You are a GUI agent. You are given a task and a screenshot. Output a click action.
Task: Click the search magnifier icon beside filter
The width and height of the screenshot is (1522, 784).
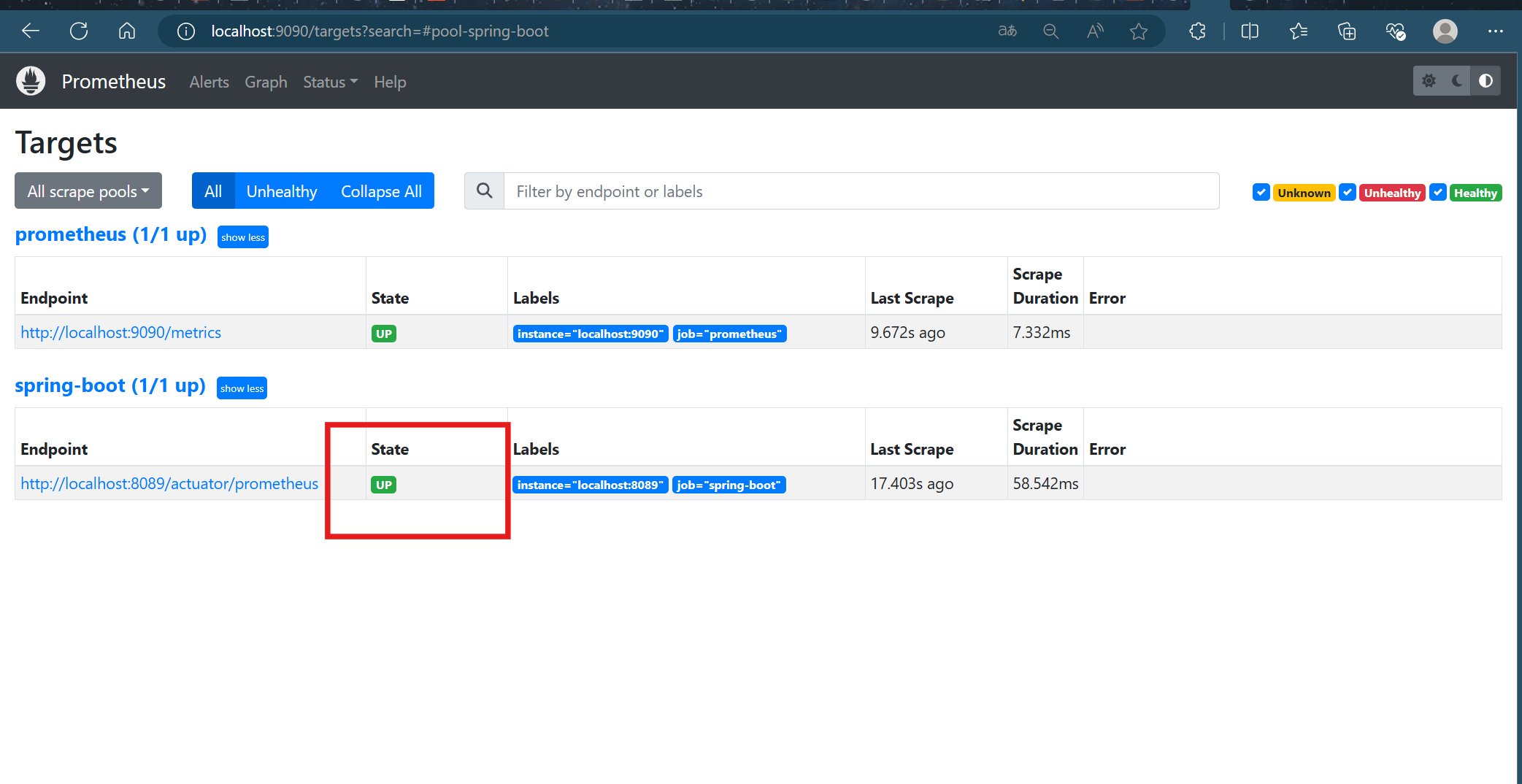[x=484, y=191]
